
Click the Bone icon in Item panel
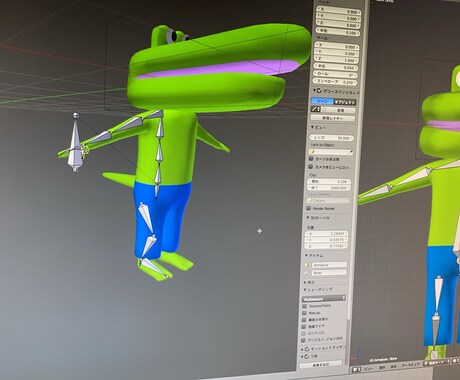click(x=306, y=273)
